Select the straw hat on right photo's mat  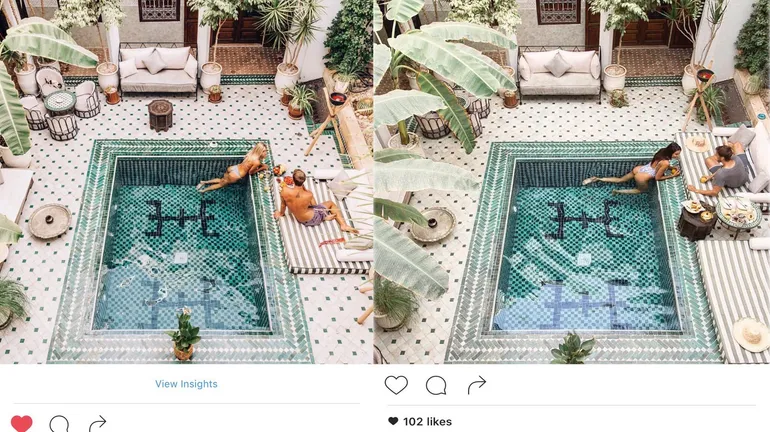pyautogui.click(x=751, y=335)
